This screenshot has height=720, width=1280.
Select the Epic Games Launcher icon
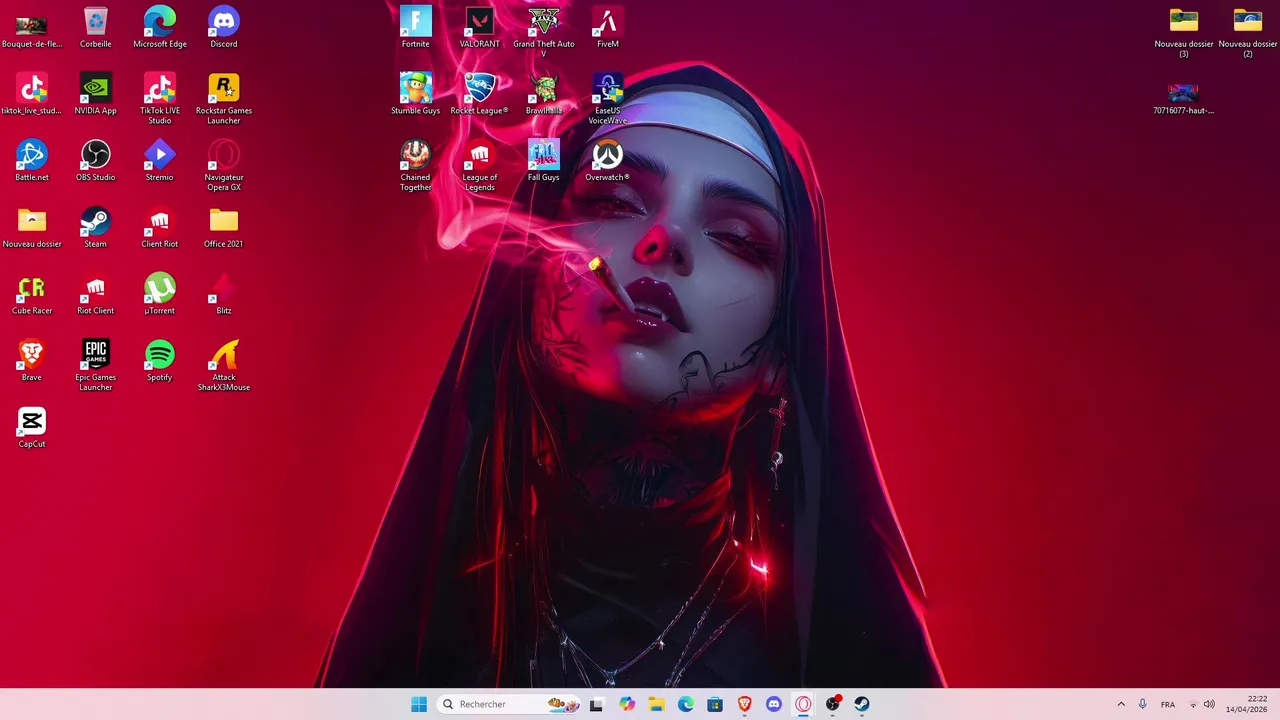pos(95,366)
